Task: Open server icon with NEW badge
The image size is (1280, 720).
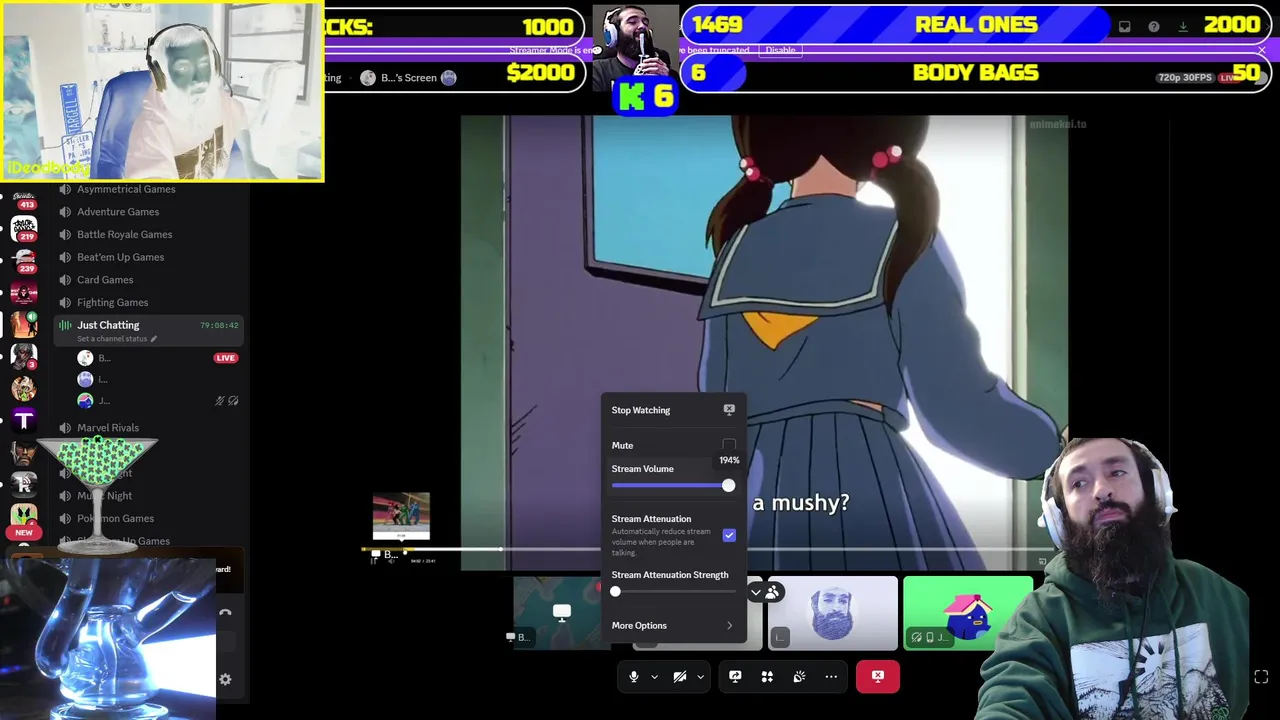Action: 24,518
